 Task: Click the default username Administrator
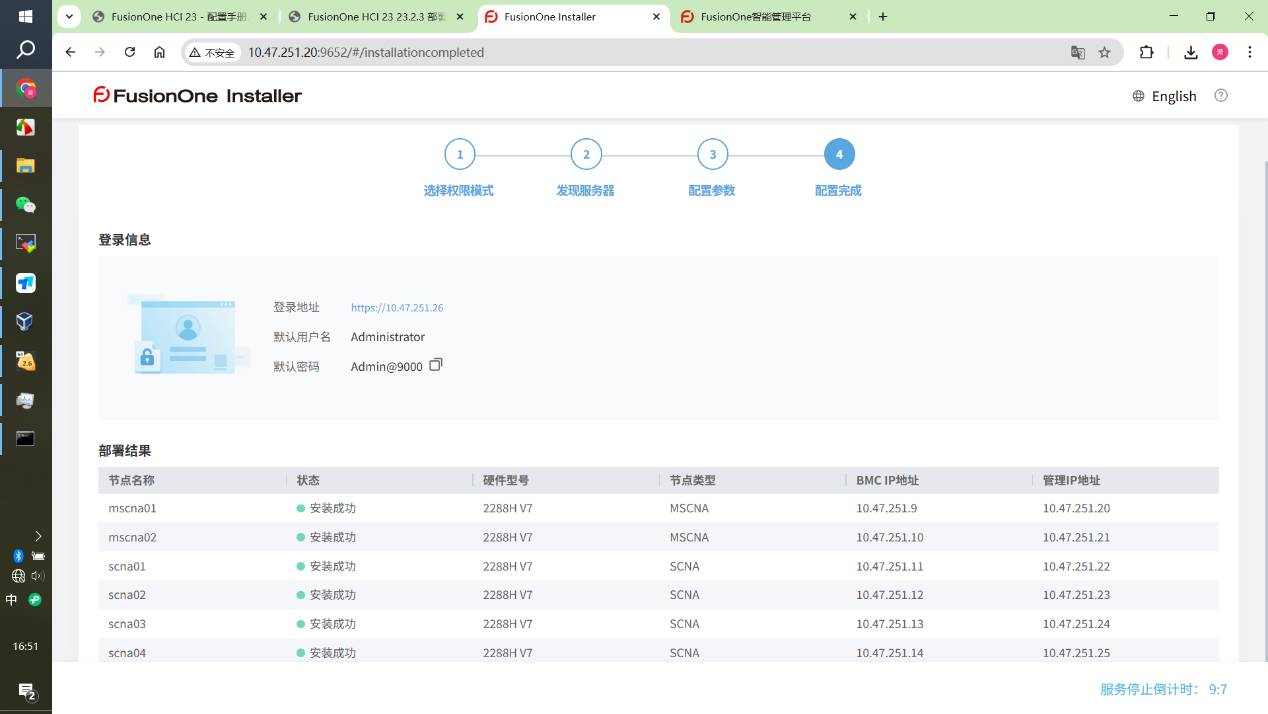(x=388, y=337)
